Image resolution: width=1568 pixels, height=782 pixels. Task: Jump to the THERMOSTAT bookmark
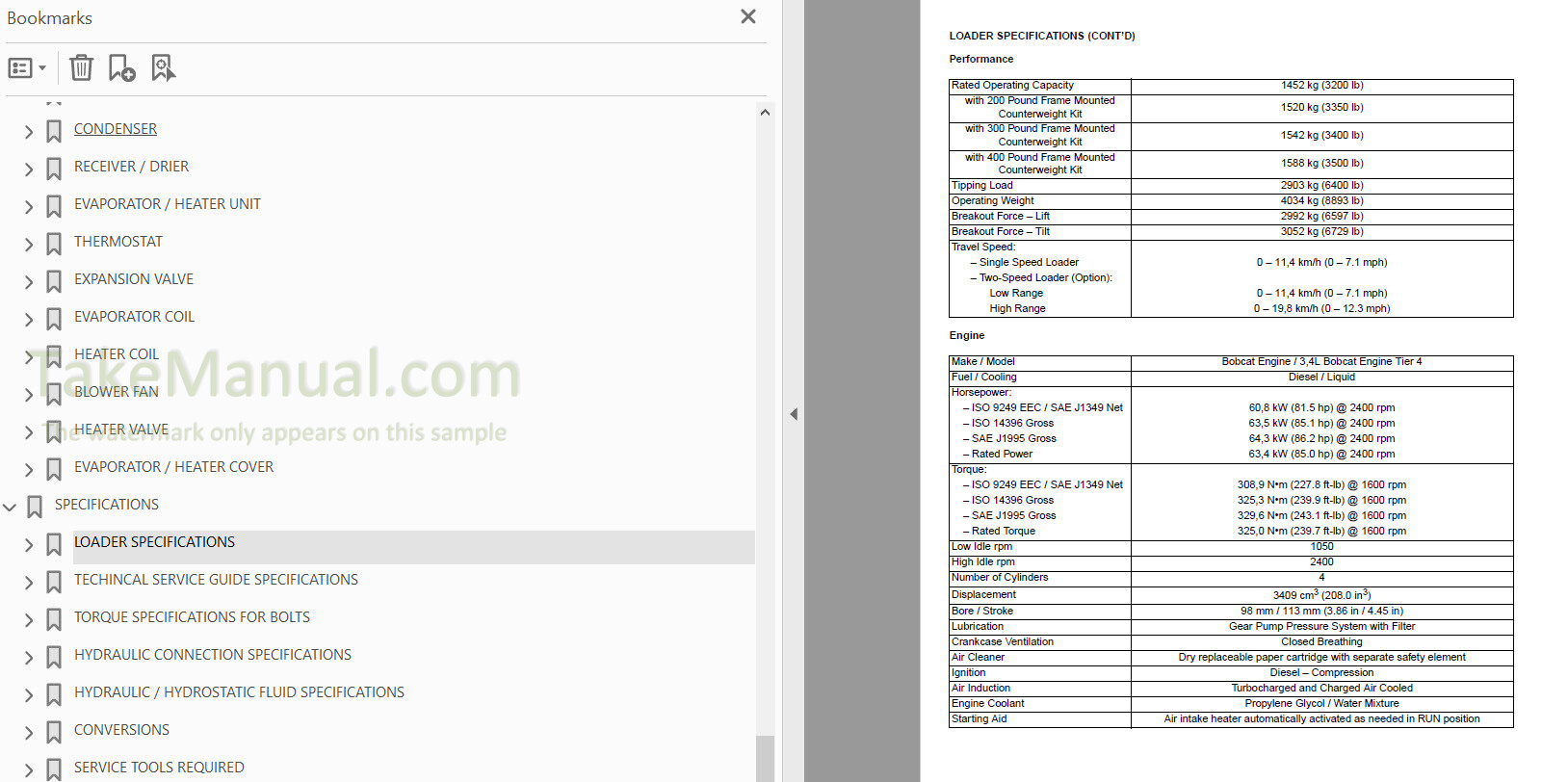pyautogui.click(x=118, y=242)
